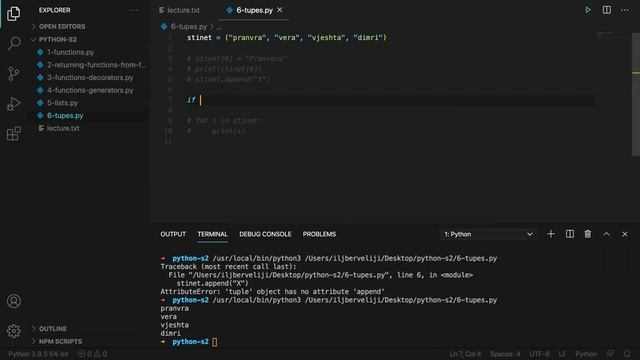
Task: Close the 6-tupes.py editor tab
Action: click(x=280, y=10)
